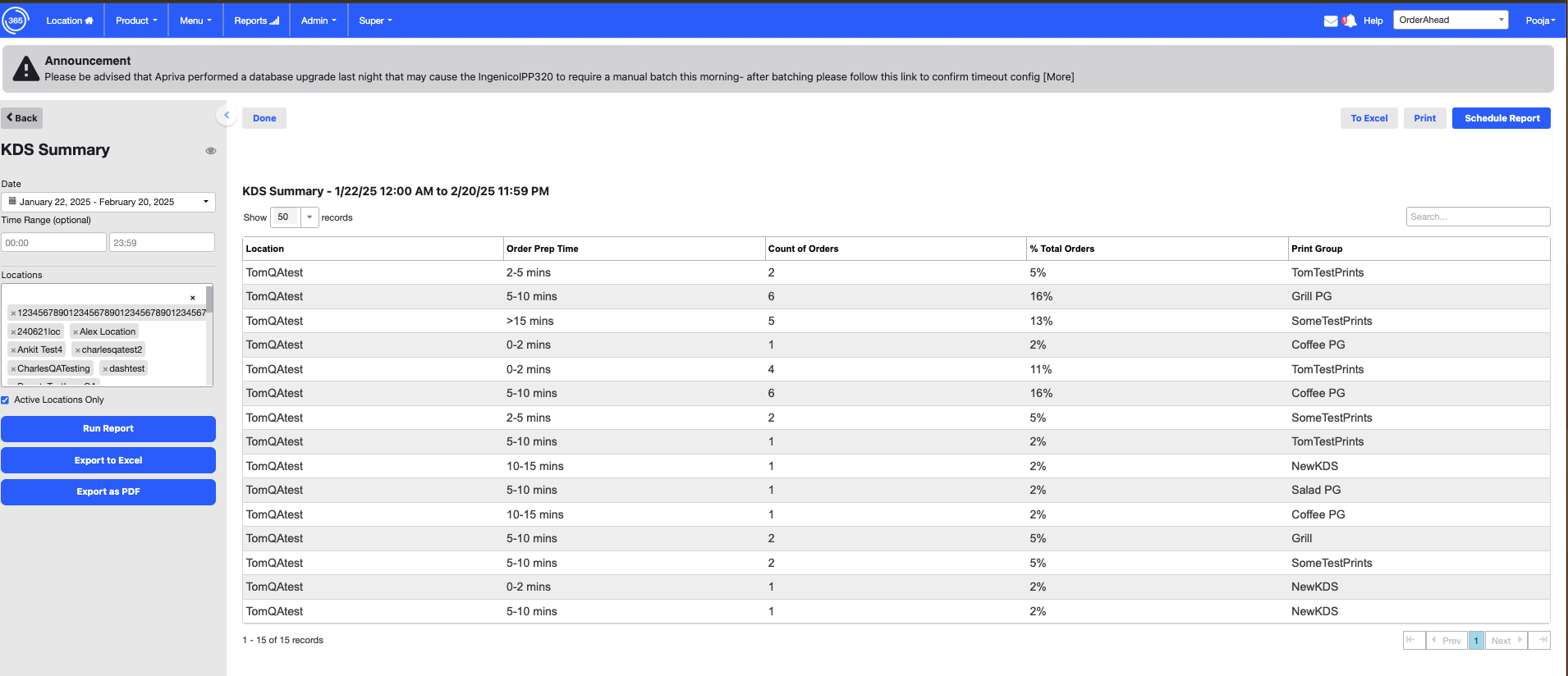Click the Schedule Report button
Screen dimensions: 1568x676
[1502, 118]
